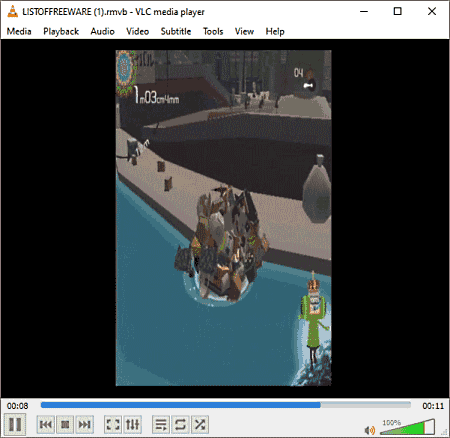Toggle the playlist view

click(161, 424)
